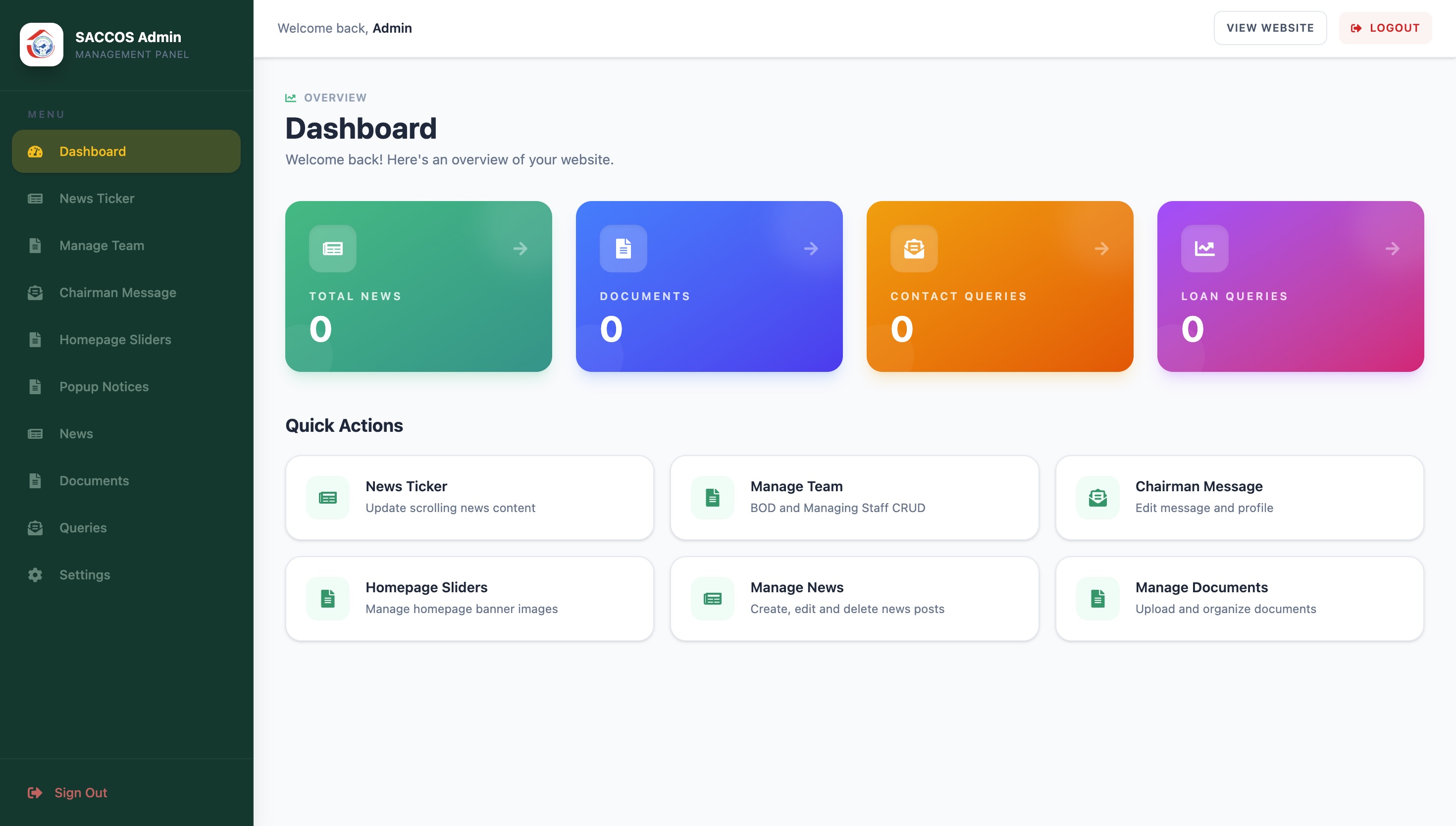Click the Loan Queries chart icon
1456x826 pixels.
coord(1205,249)
